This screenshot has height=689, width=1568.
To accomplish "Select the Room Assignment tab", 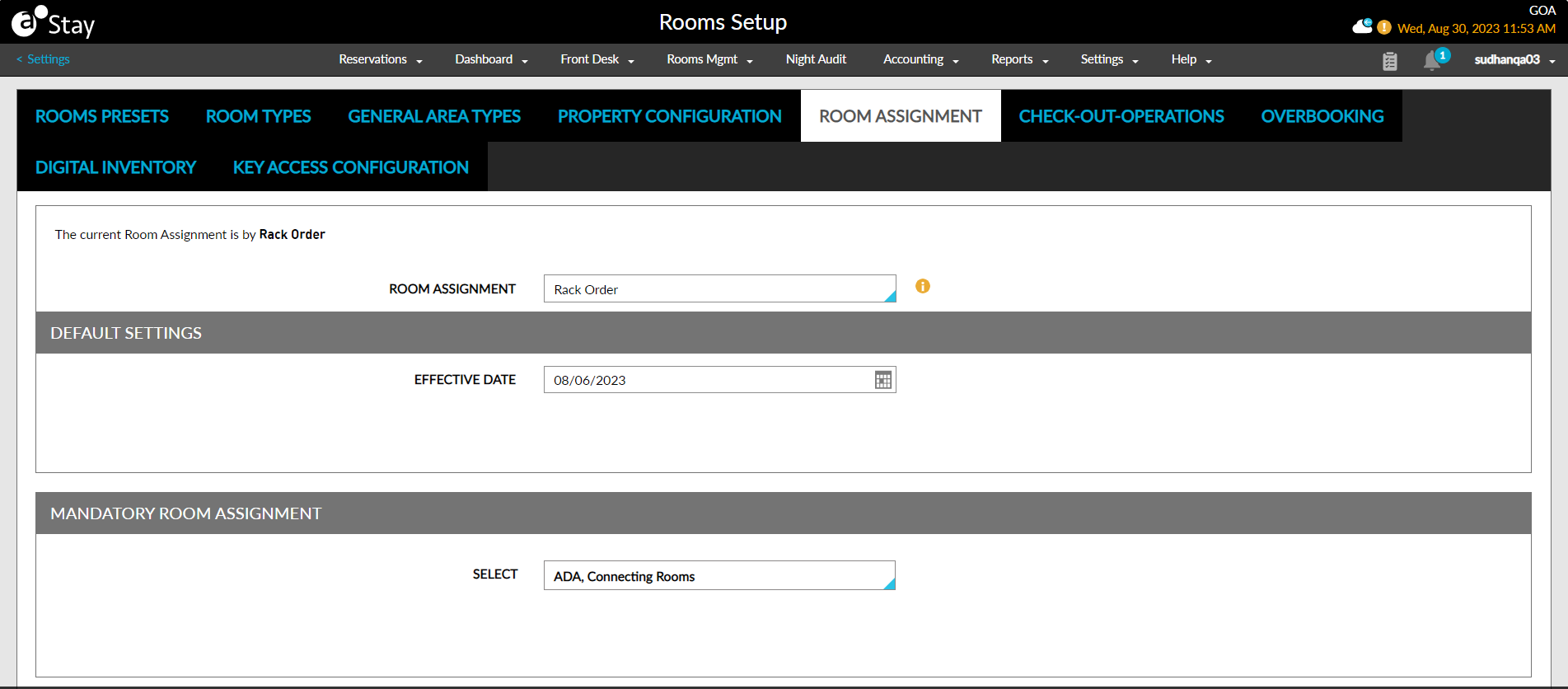I will pos(901,116).
